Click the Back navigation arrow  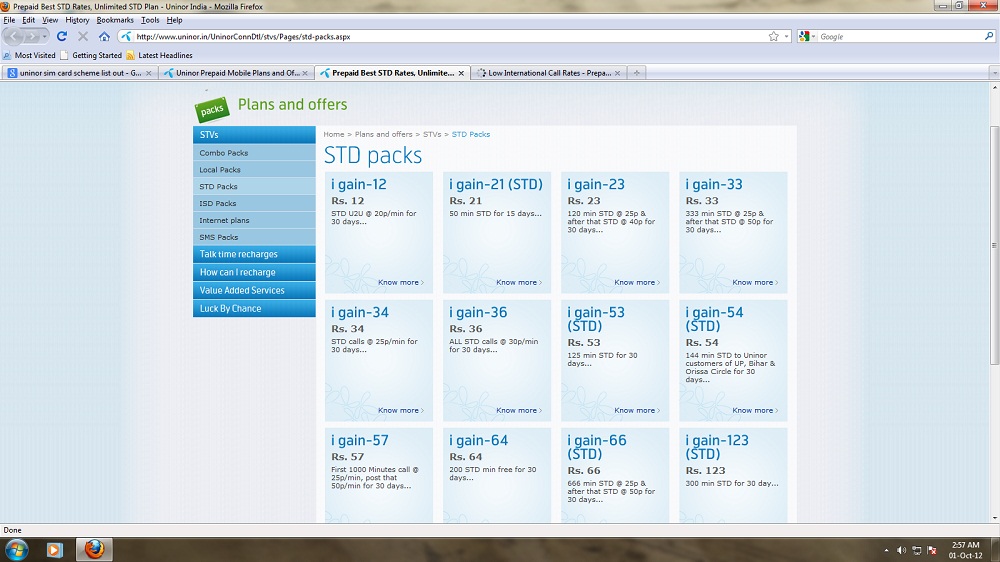tap(14, 36)
